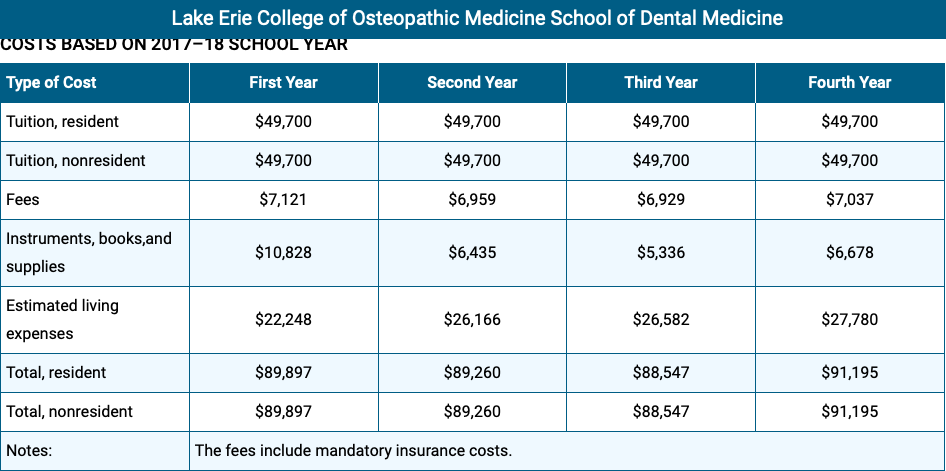This screenshot has height=471, width=946.
Task: Click the "Estimated living expenses" row label
Action: (62, 319)
